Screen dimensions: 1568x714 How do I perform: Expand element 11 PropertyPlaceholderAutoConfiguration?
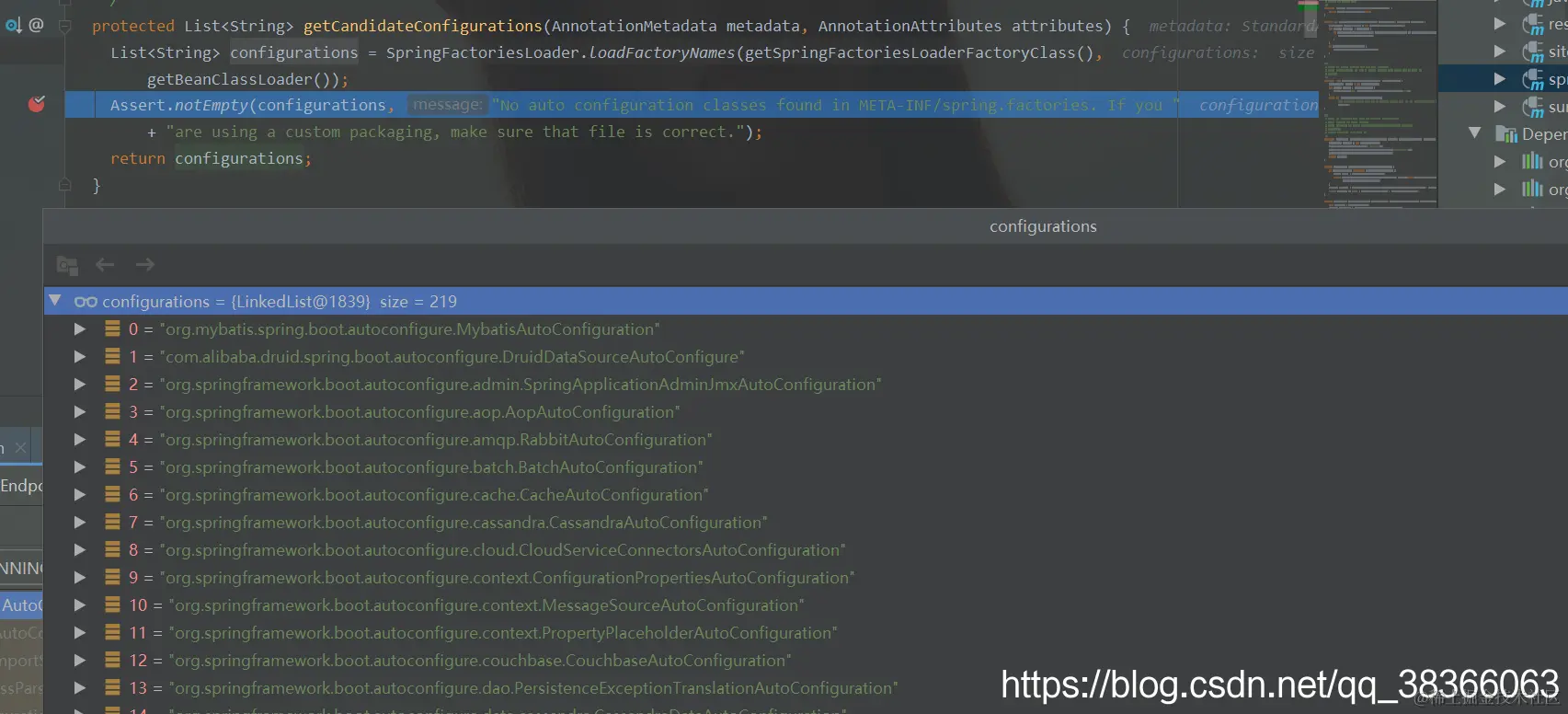[80, 632]
